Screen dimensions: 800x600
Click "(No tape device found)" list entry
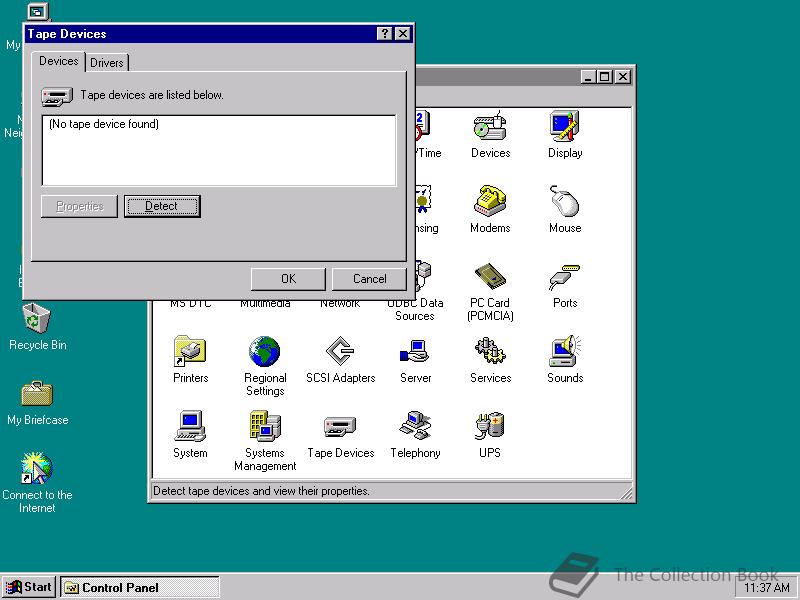(104, 124)
